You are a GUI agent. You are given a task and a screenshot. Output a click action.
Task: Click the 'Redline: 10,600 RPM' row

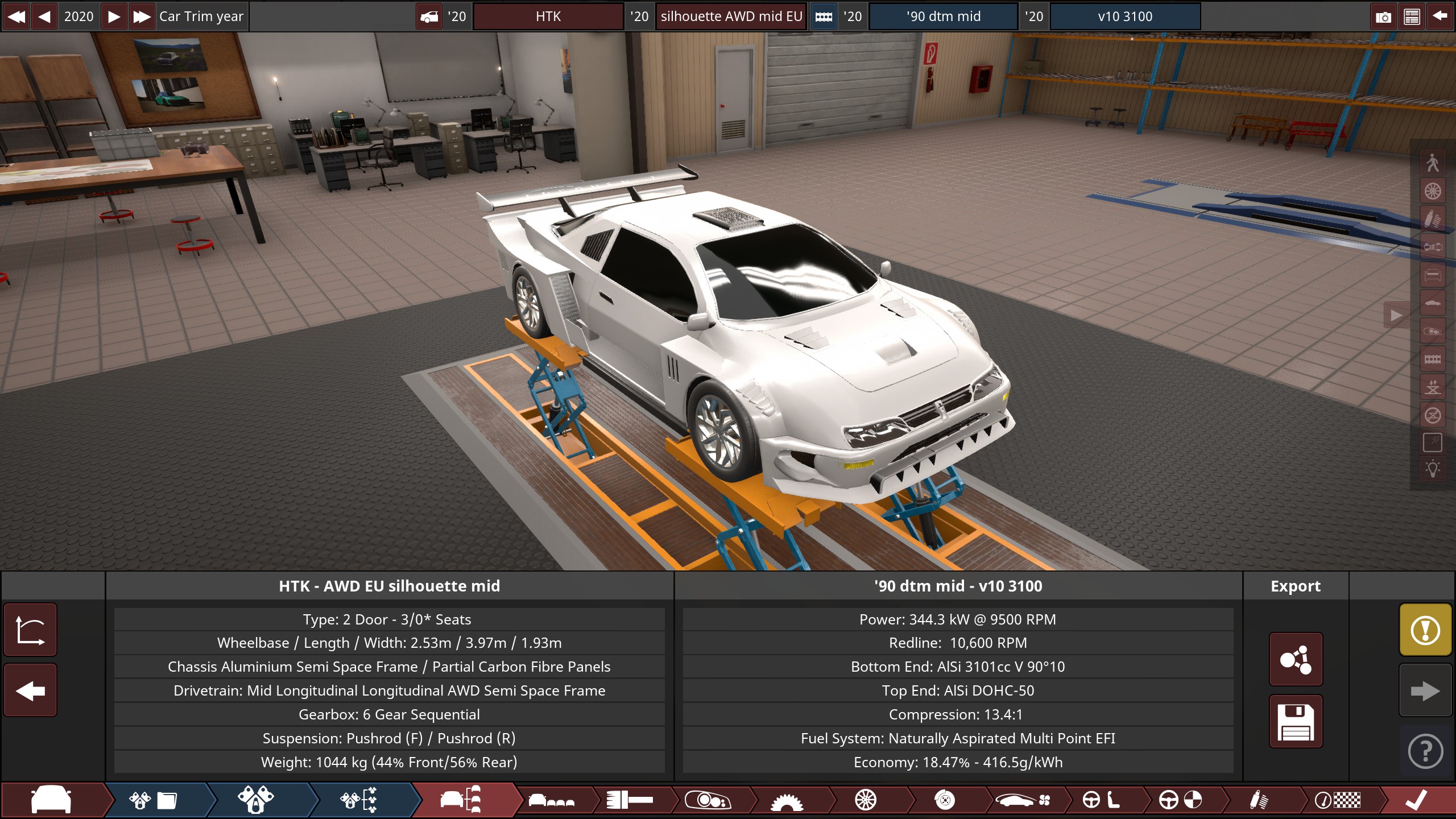[x=958, y=643]
